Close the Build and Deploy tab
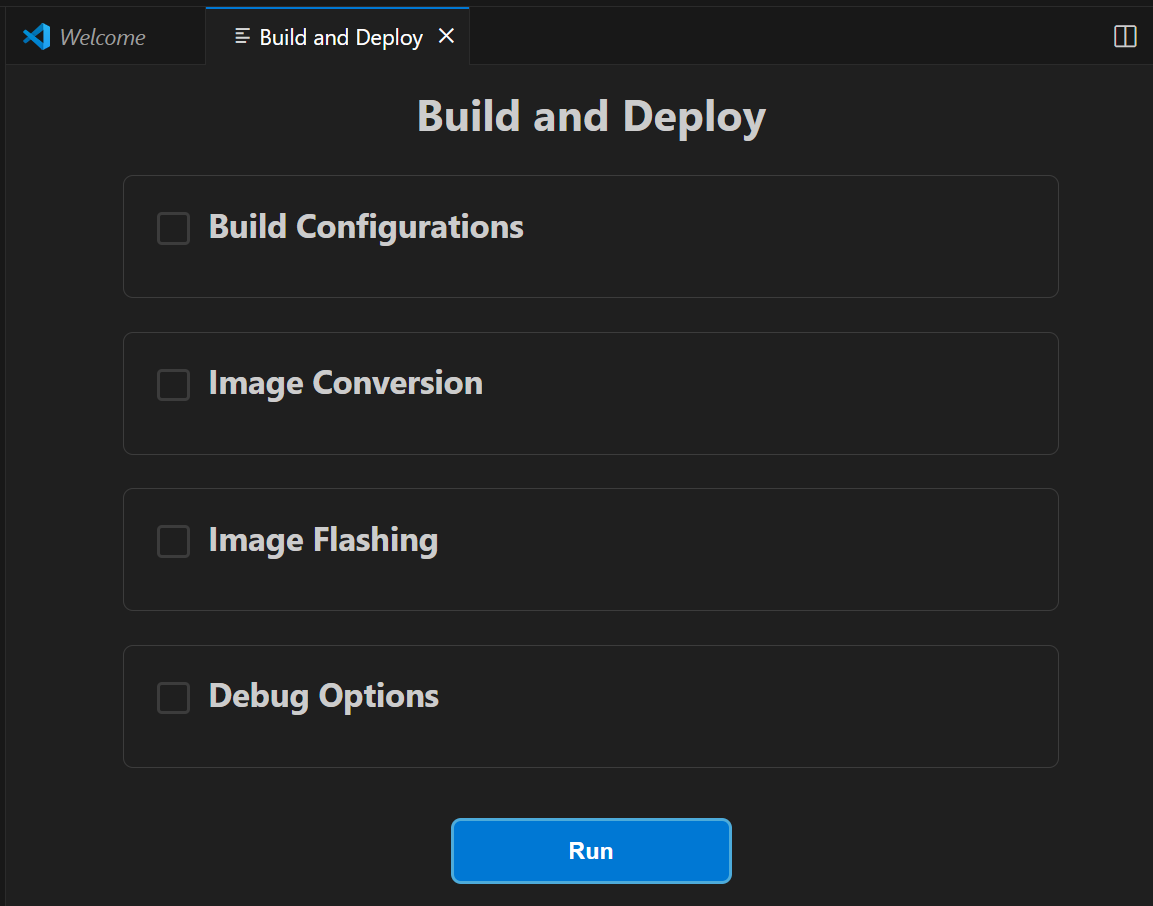Screen dimensions: 1153x906 [x=447, y=36]
